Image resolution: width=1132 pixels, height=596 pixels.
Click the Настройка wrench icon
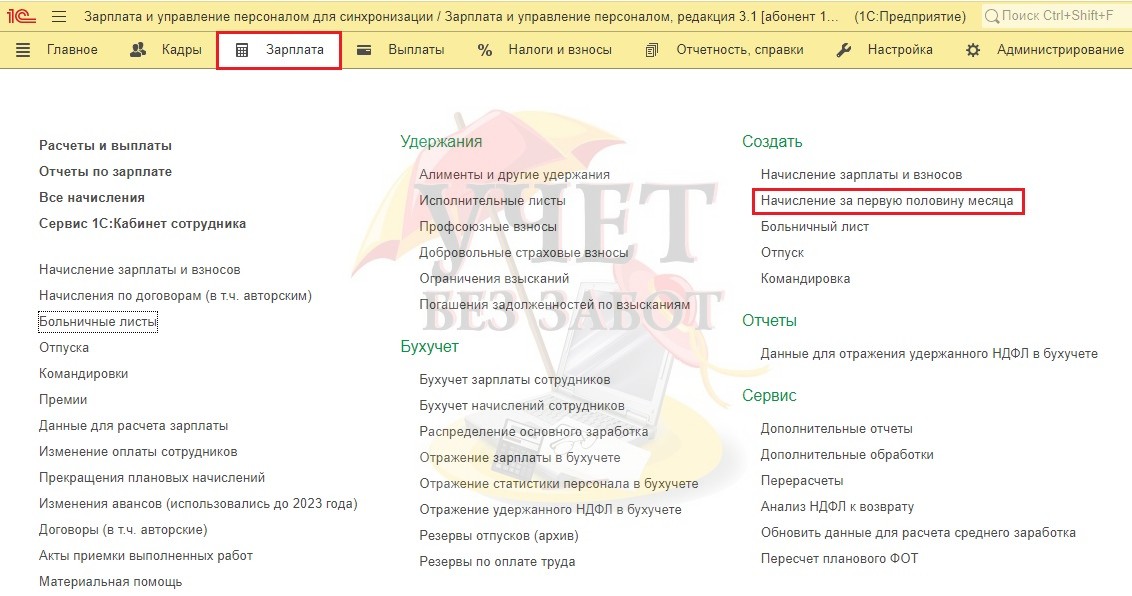click(x=843, y=50)
